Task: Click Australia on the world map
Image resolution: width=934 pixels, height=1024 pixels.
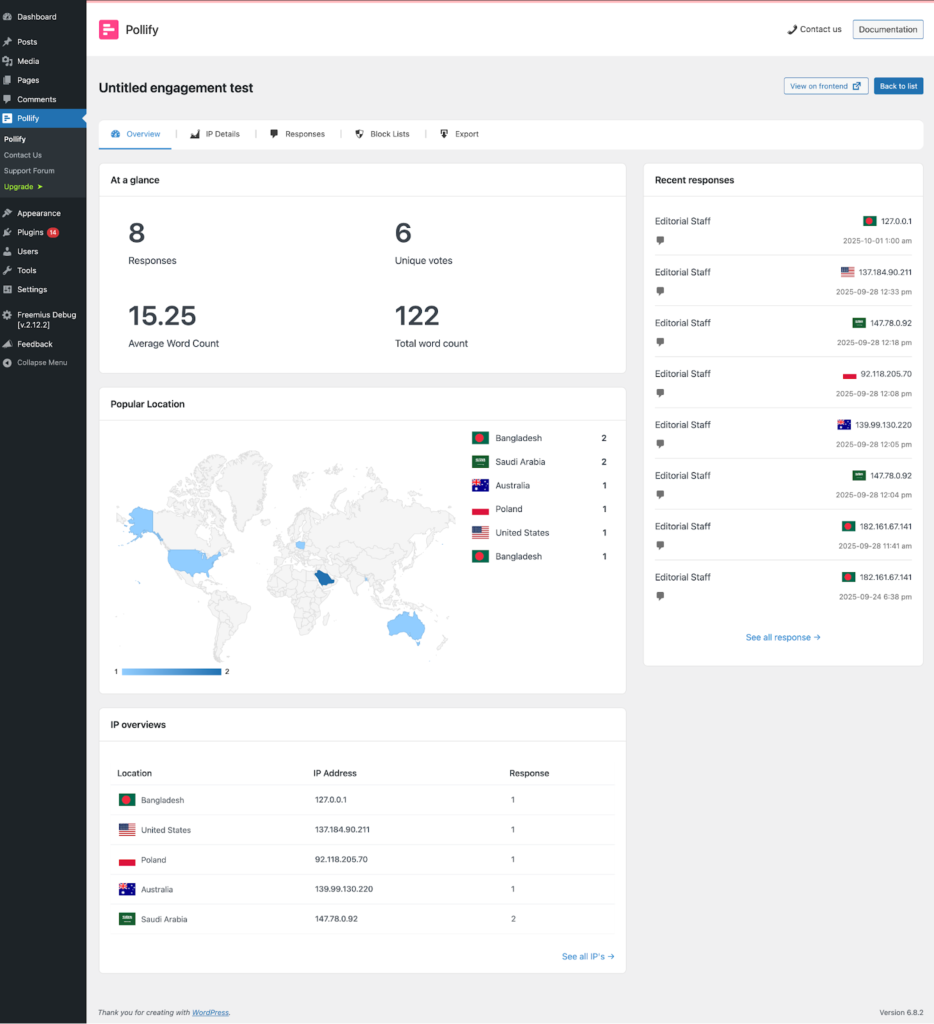Action: point(406,625)
